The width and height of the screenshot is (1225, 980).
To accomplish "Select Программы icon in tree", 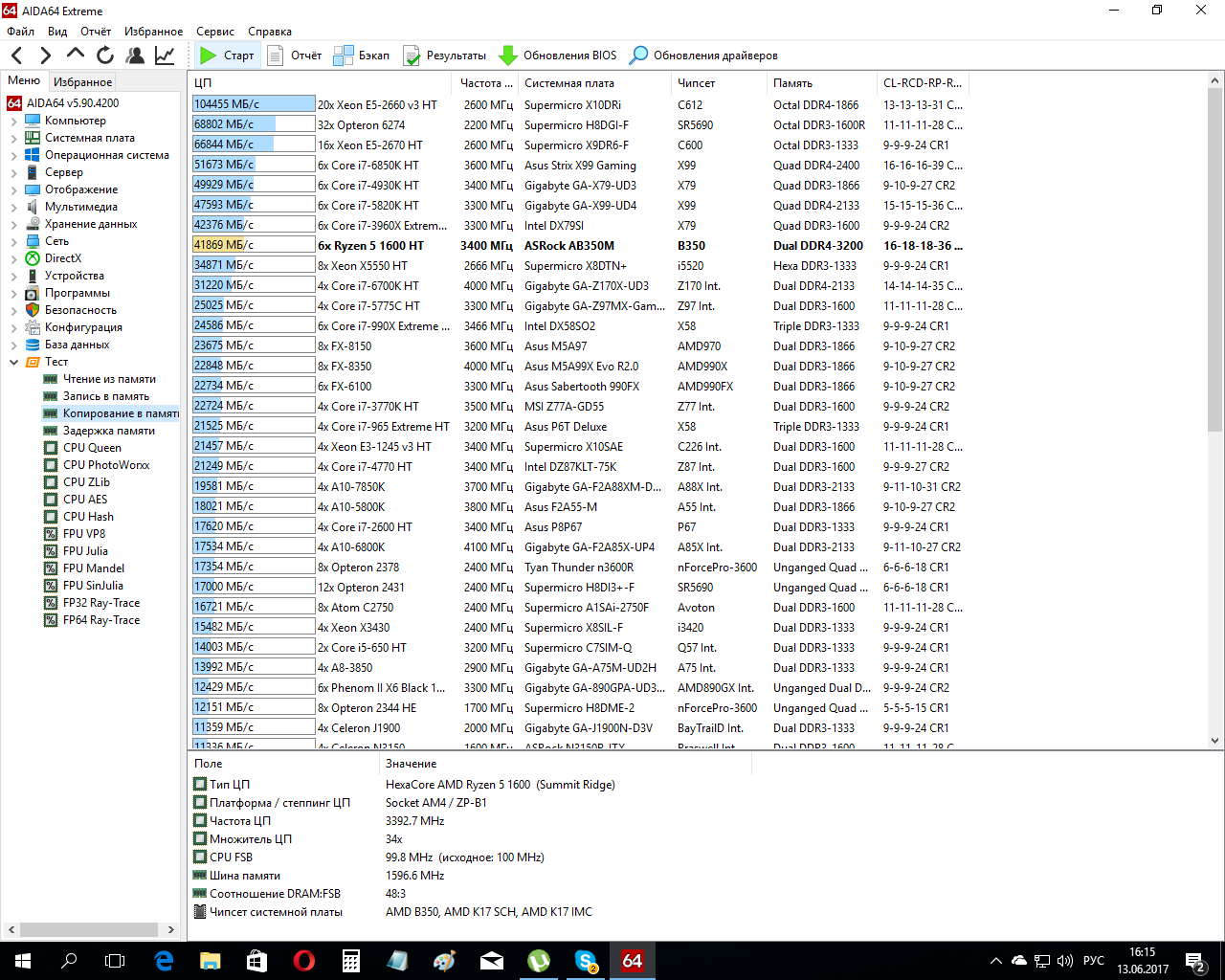I will pyautogui.click(x=33, y=293).
